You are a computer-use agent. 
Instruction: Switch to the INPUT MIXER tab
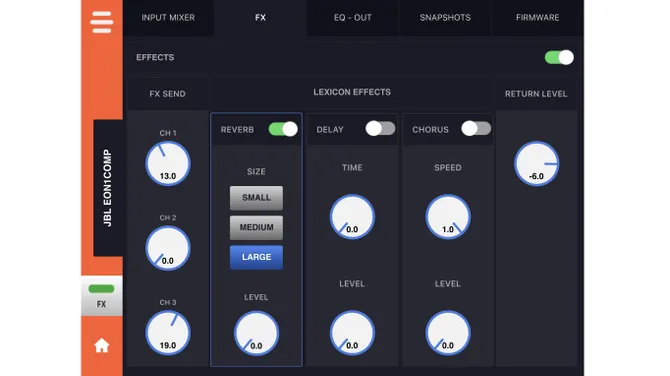[x=168, y=18]
